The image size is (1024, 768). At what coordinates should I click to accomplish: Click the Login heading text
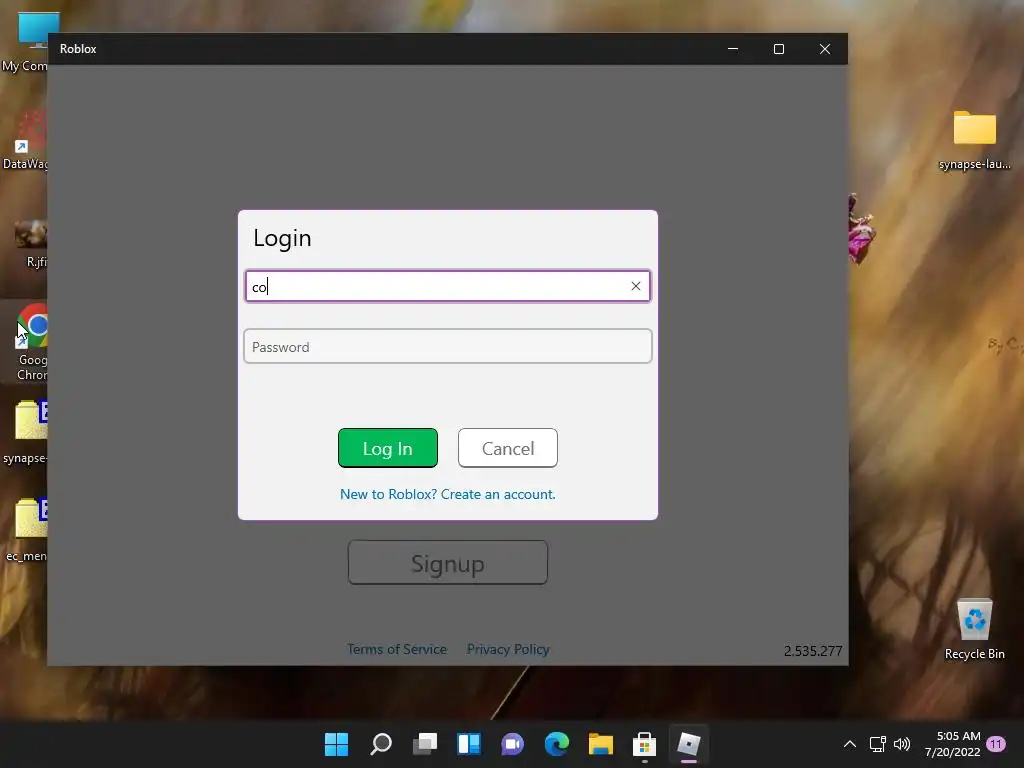pyautogui.click(x=282, y=238)
